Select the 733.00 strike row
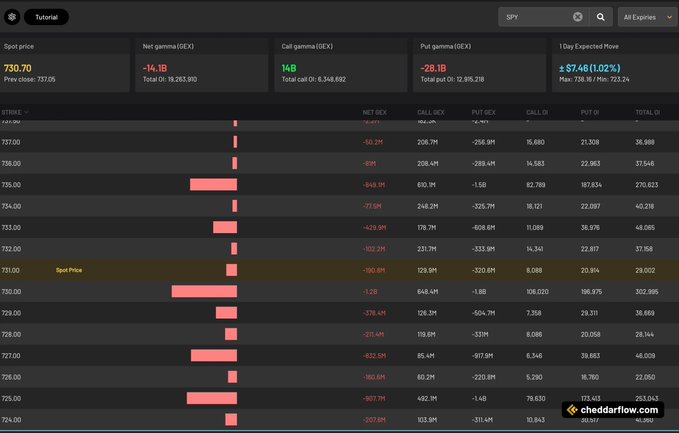 tap(340, 227)
